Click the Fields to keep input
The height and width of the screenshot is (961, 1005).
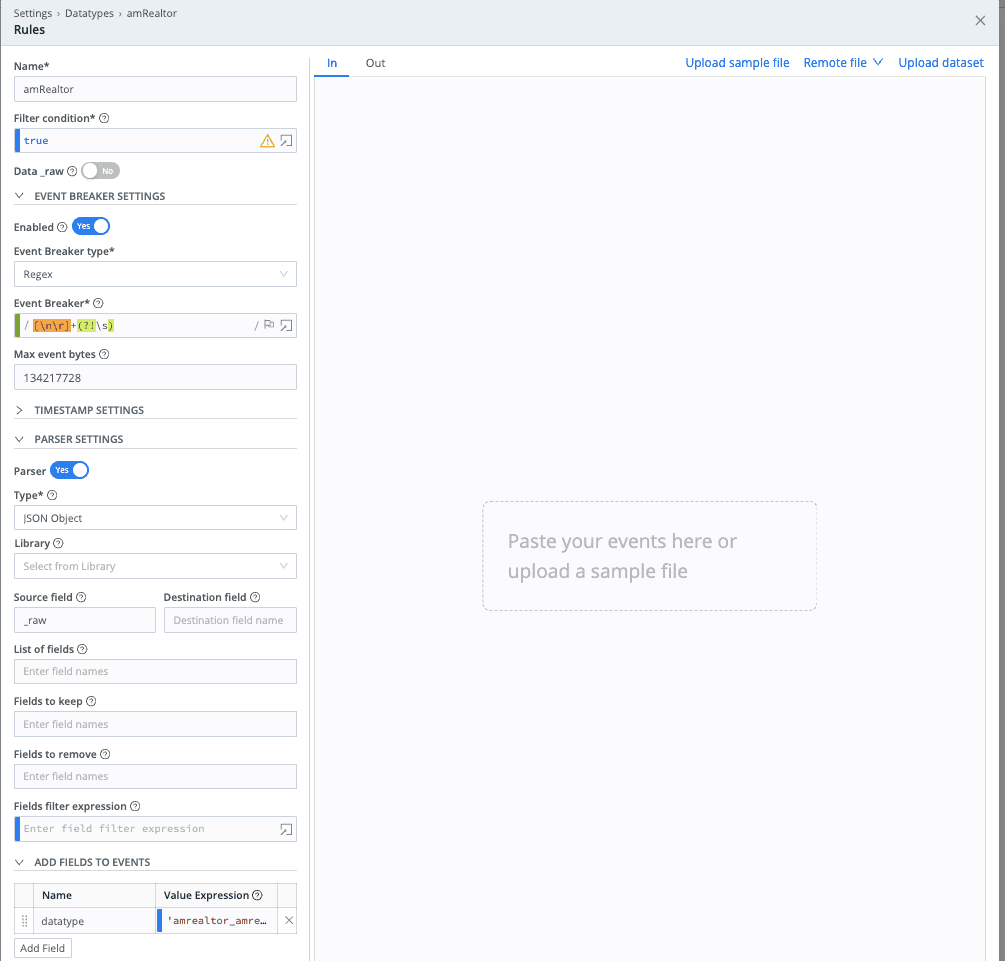(155, 724)
